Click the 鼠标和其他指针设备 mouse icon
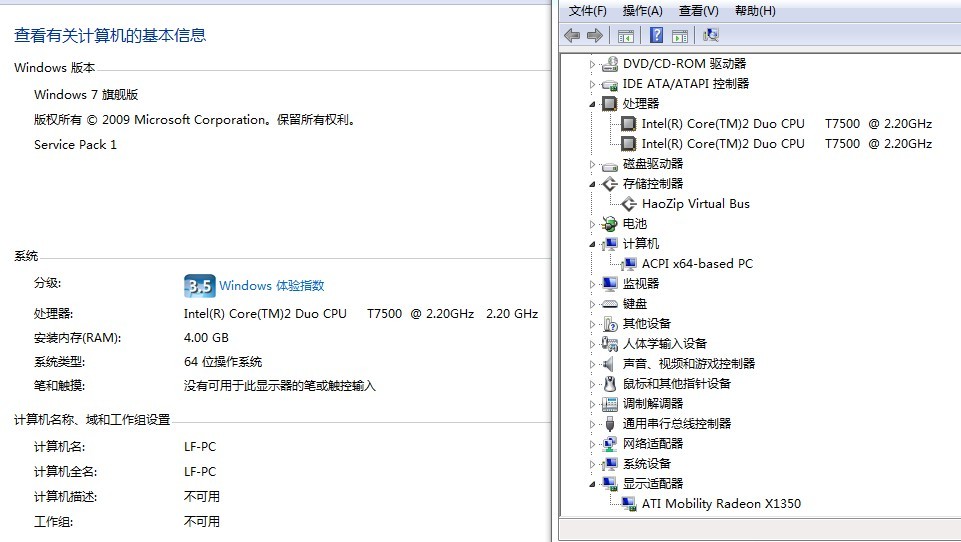The image size is (961, 542). (609, 384)
